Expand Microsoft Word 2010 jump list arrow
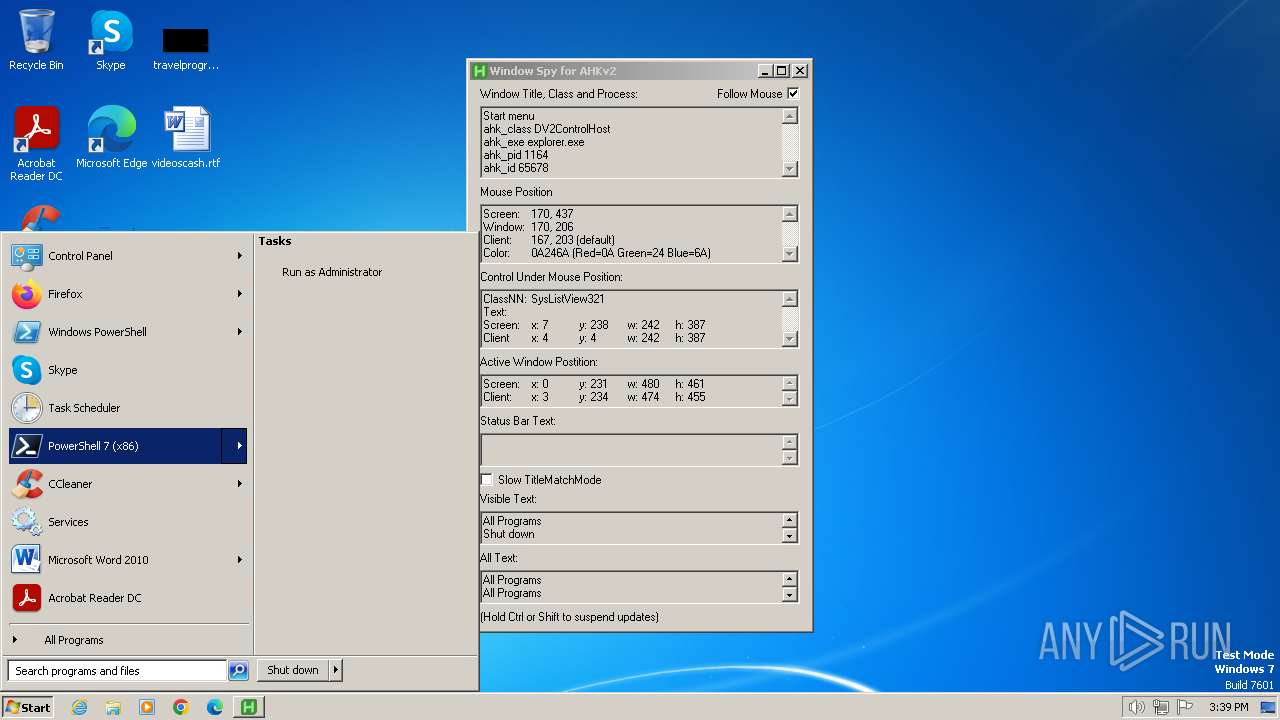 [x=240, y=560]
